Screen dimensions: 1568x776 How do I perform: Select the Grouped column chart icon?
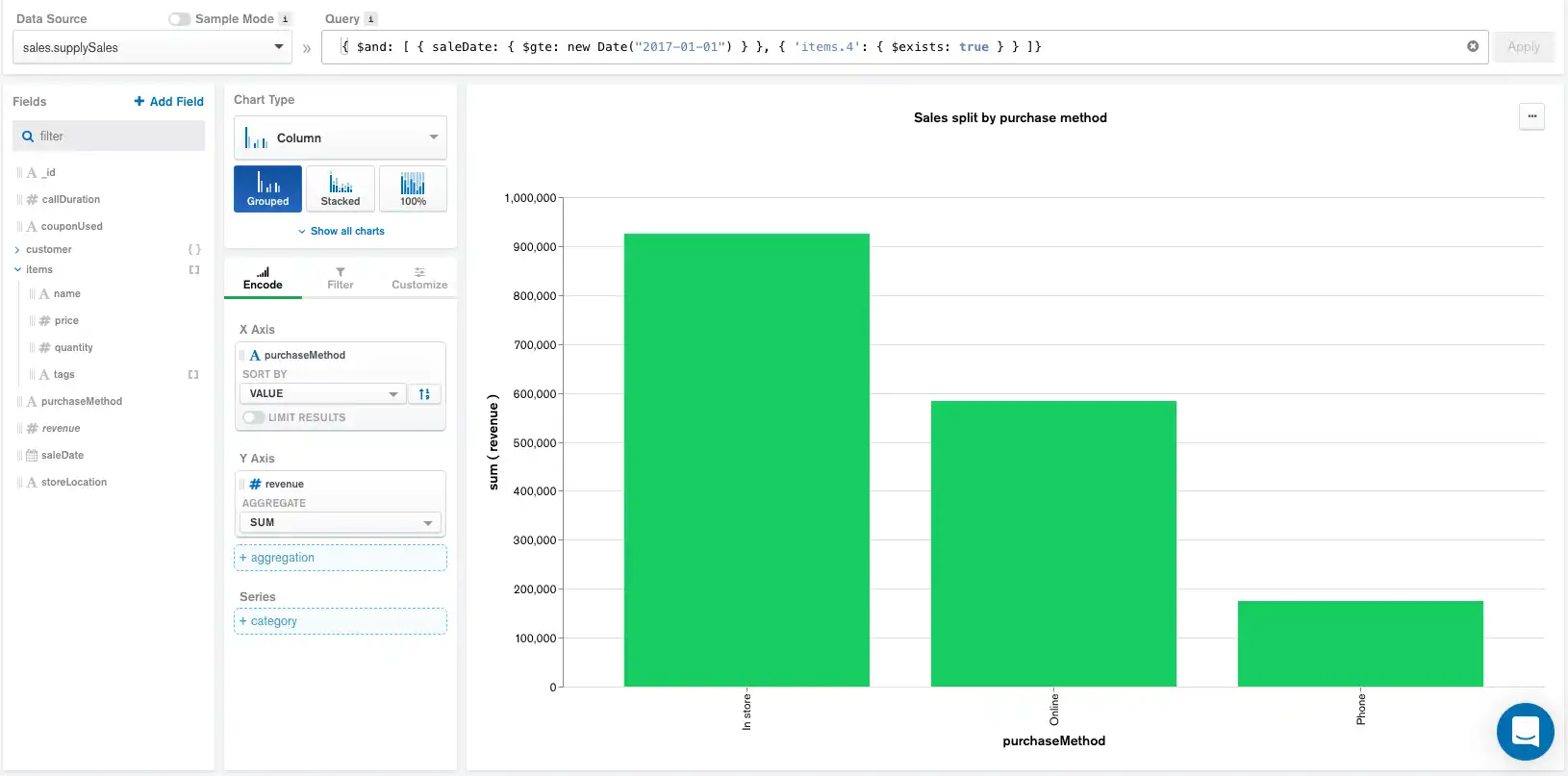(267, 188)
